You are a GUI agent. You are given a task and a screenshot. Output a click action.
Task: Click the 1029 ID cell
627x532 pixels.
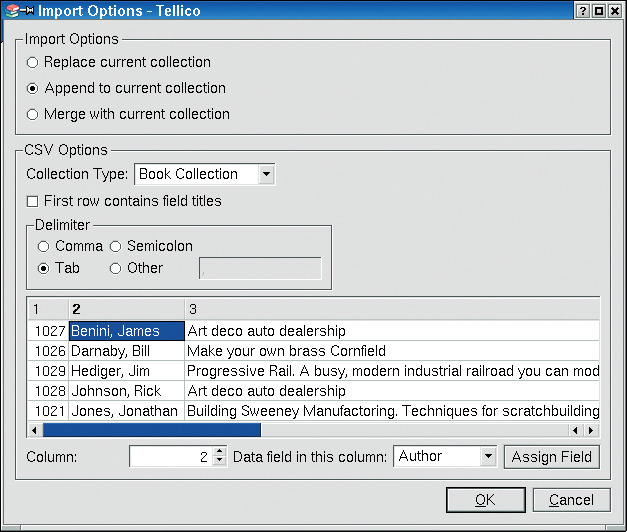pos(48,371)
